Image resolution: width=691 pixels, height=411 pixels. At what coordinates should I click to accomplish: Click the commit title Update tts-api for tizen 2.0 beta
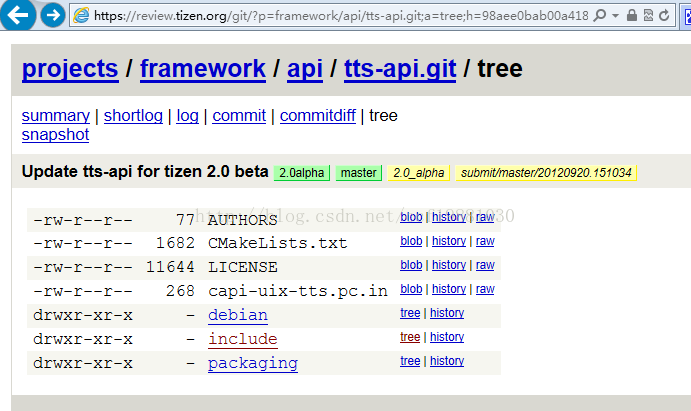[x=145, y=171]
